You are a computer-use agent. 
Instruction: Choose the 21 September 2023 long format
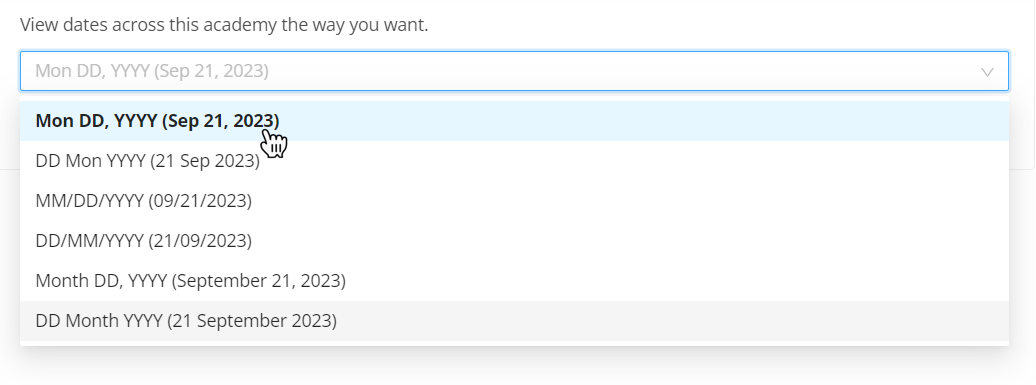(x=514, y=321)
